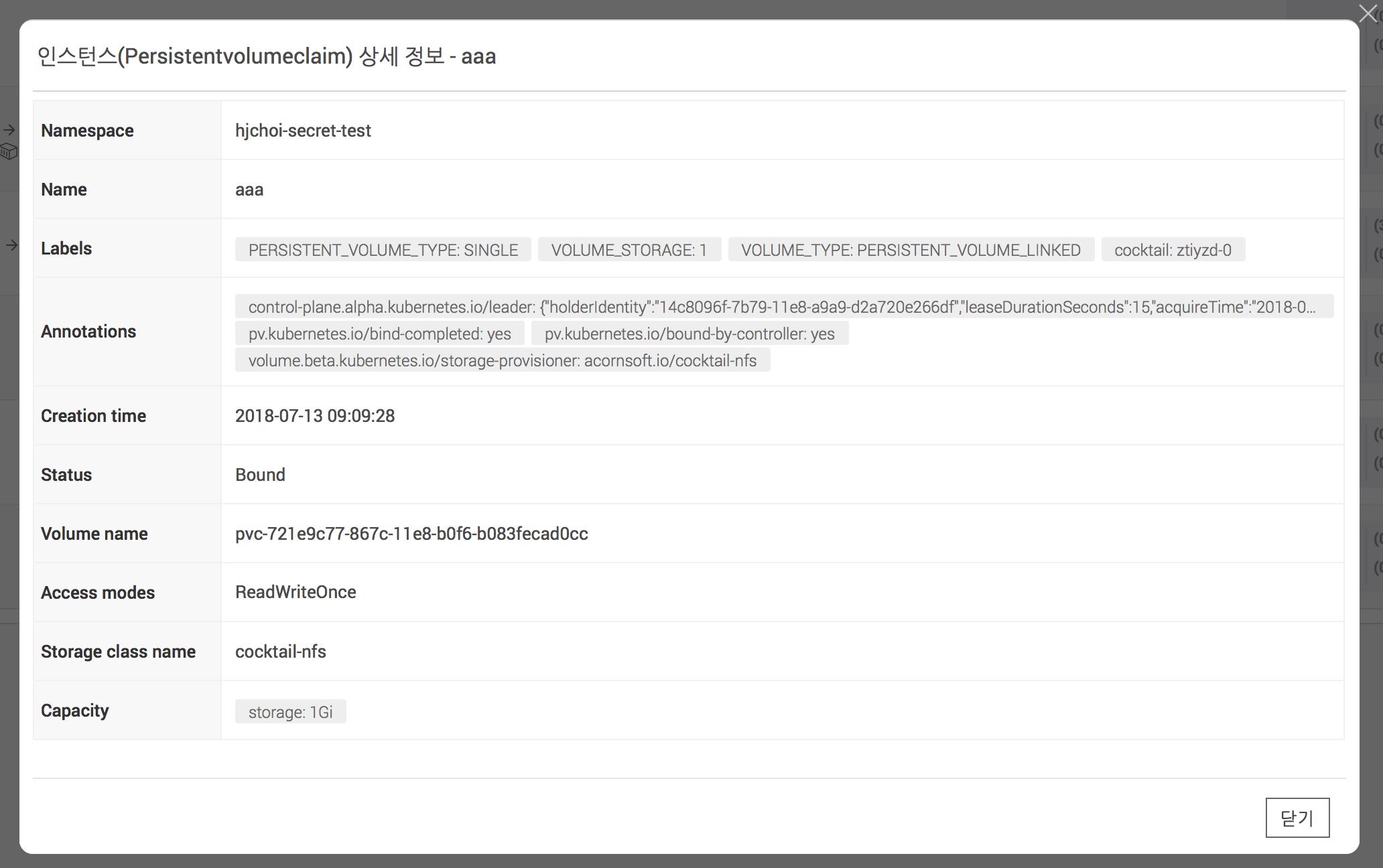The width and height of the screenshot is (1383, 868).
Task: Click the storage-provisioner annotation tag
Action: [x=503, y=360]
